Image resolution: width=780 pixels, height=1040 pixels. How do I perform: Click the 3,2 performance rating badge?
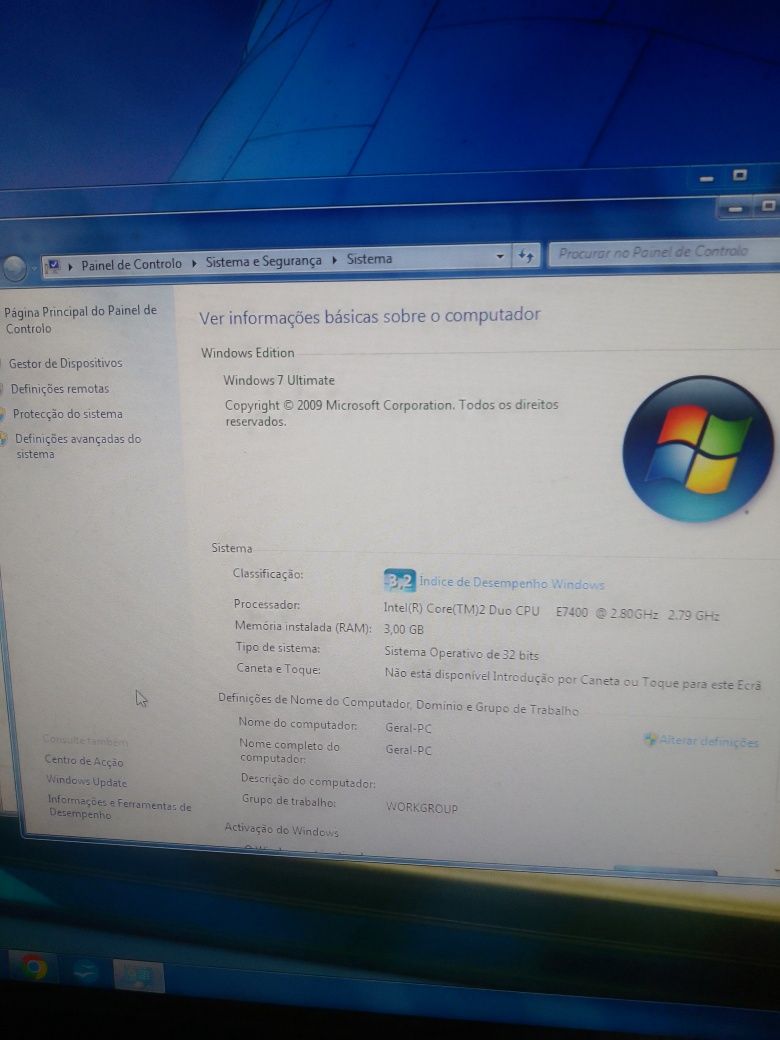point(399,581)
